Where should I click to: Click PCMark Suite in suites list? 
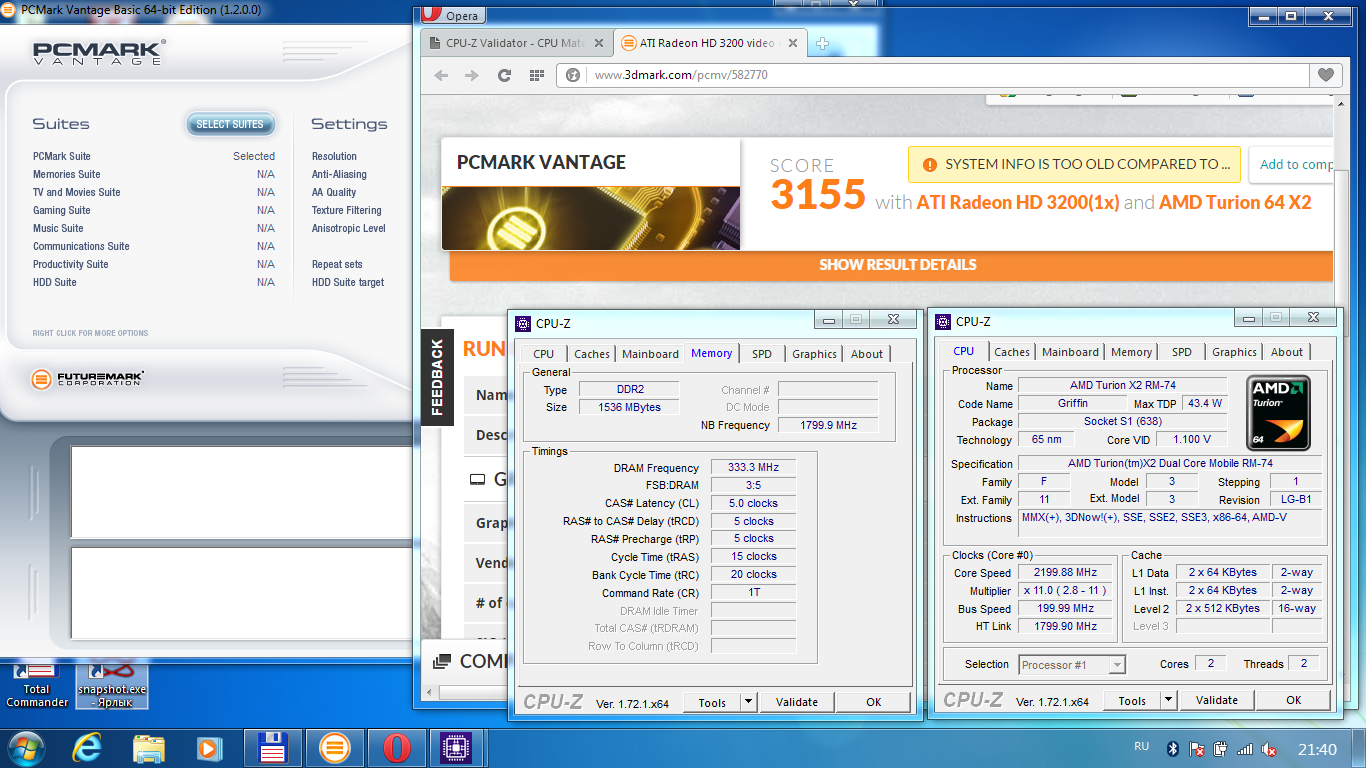point(62,156)
